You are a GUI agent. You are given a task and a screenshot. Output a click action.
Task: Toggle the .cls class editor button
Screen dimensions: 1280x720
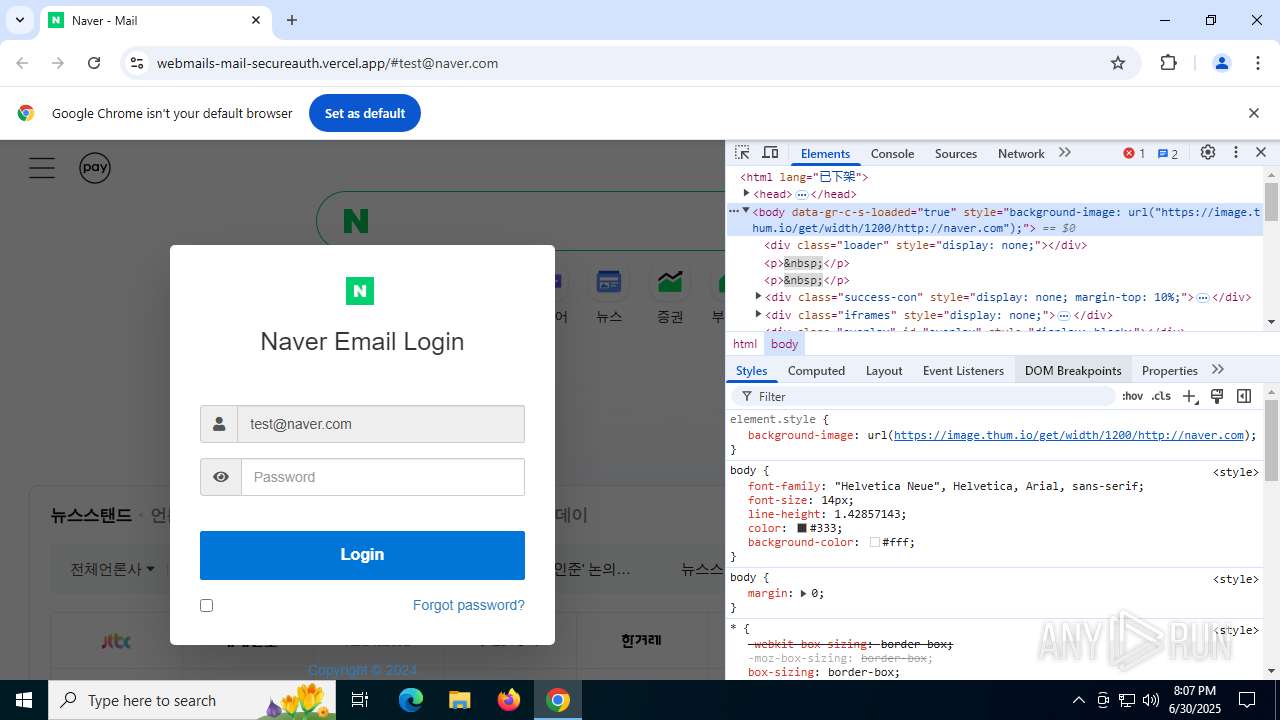[1161, 397]
